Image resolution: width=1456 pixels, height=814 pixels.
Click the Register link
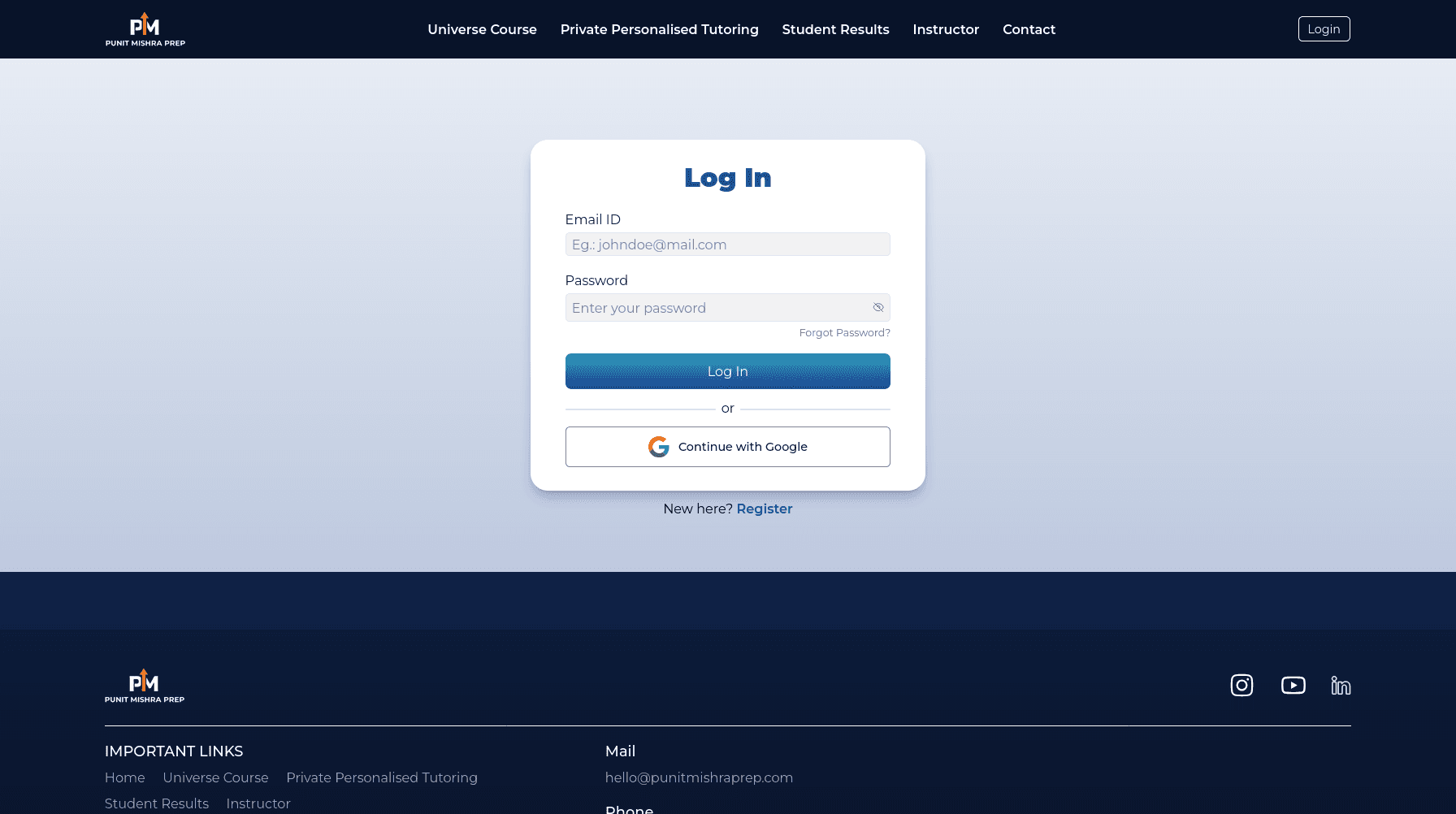(764, 509)
